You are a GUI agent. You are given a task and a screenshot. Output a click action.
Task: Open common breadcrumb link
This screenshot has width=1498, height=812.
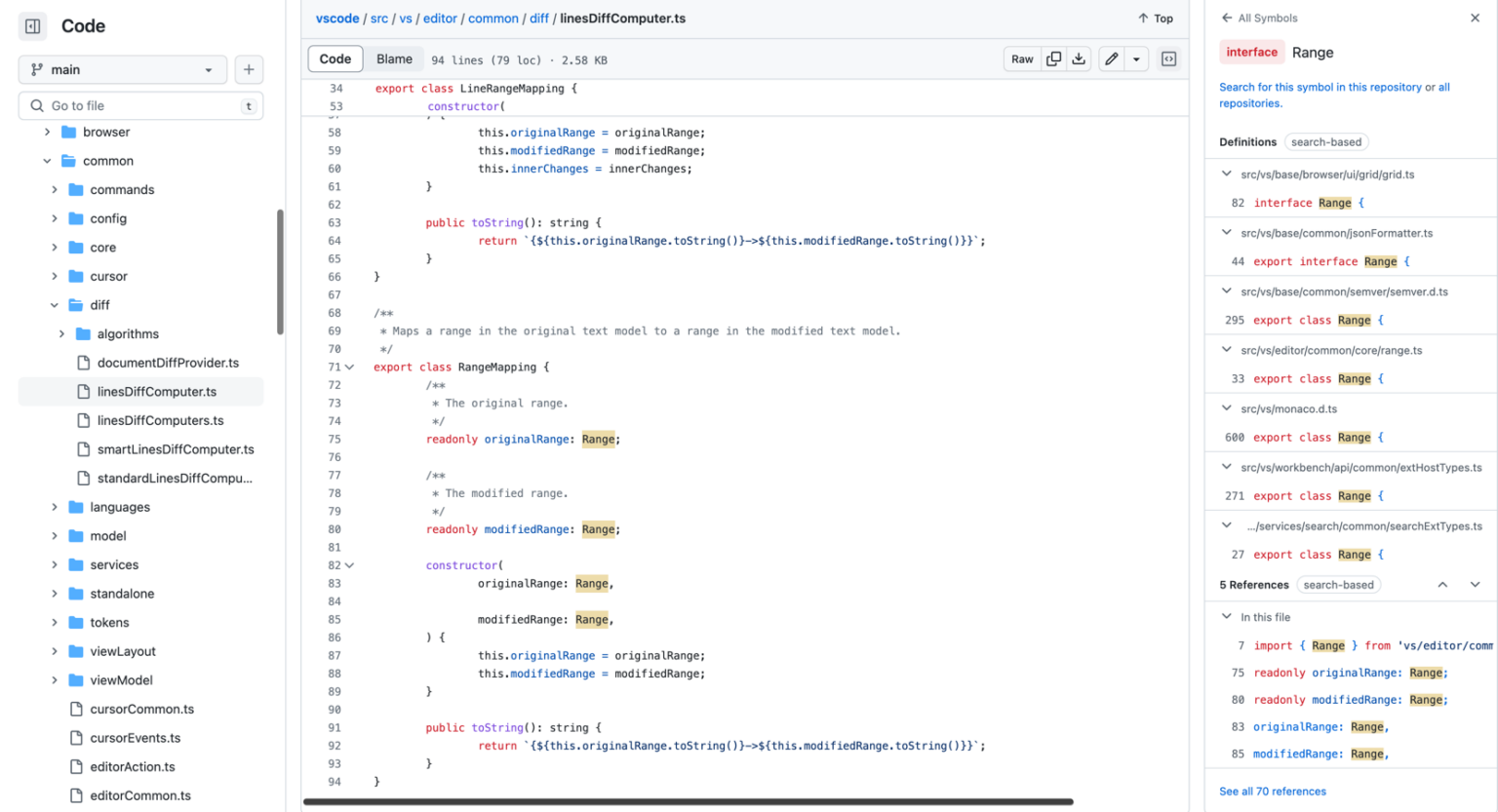pyautogui.click(x=493, y=19)
